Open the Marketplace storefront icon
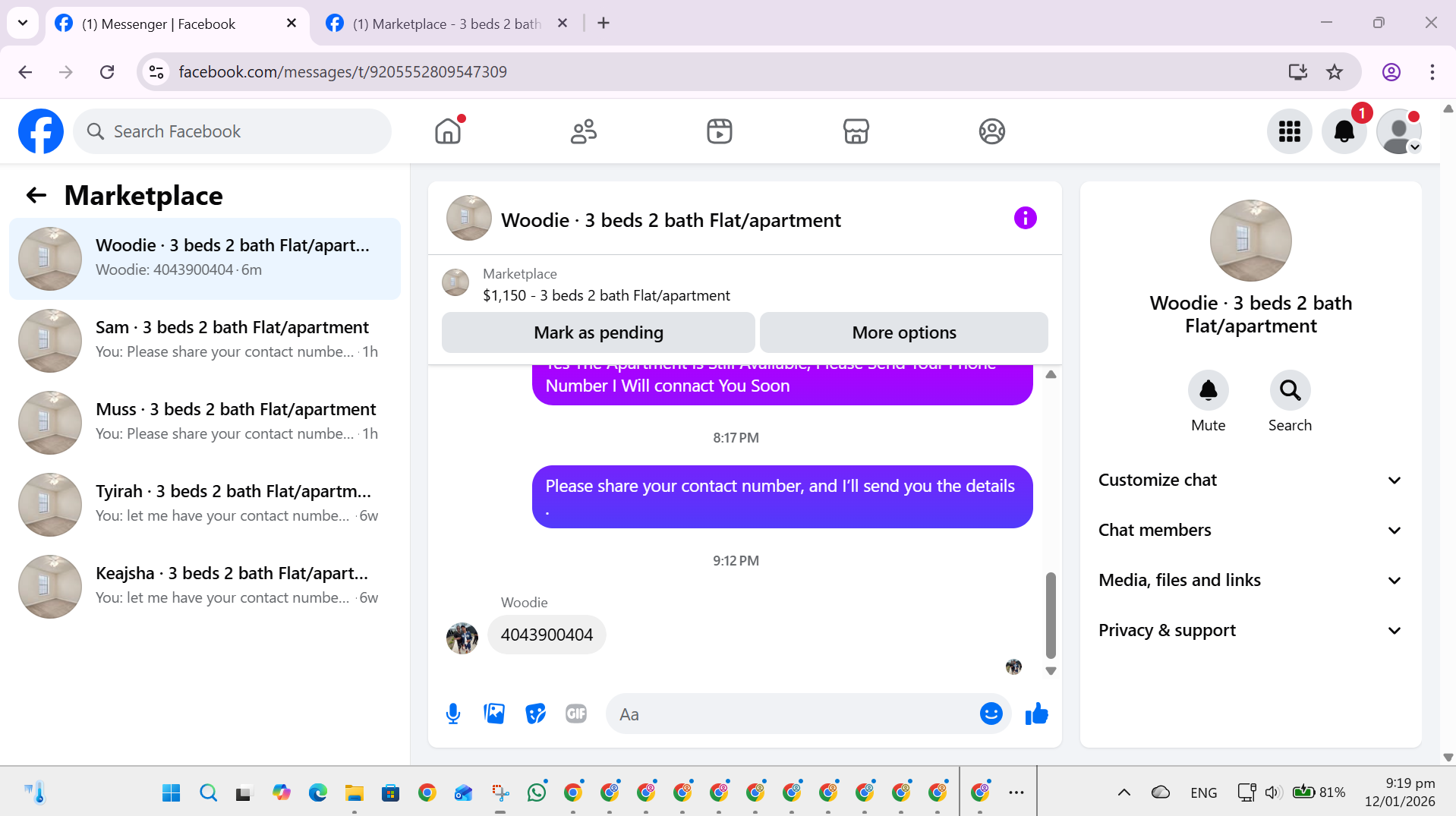1456x816 pixels. [x=856, y=131]
